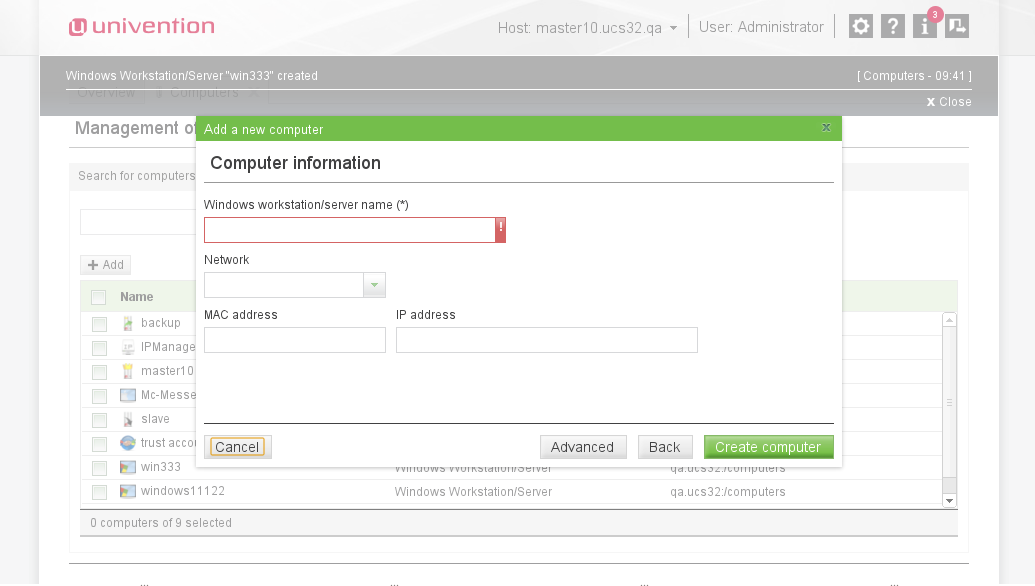Check the box next to backup
Image resolution: width=1035 pixels, height=586 pixels.
point(99,324)
